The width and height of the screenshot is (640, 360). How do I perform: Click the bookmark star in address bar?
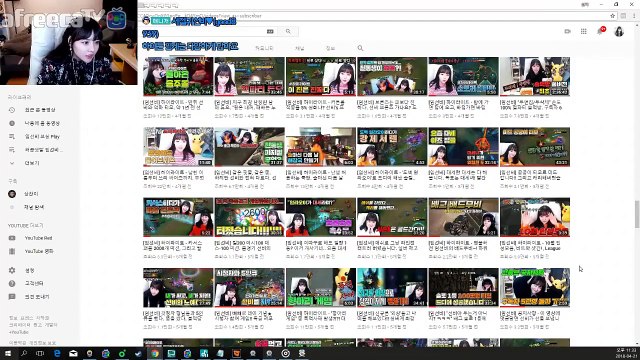coord(613,16)
